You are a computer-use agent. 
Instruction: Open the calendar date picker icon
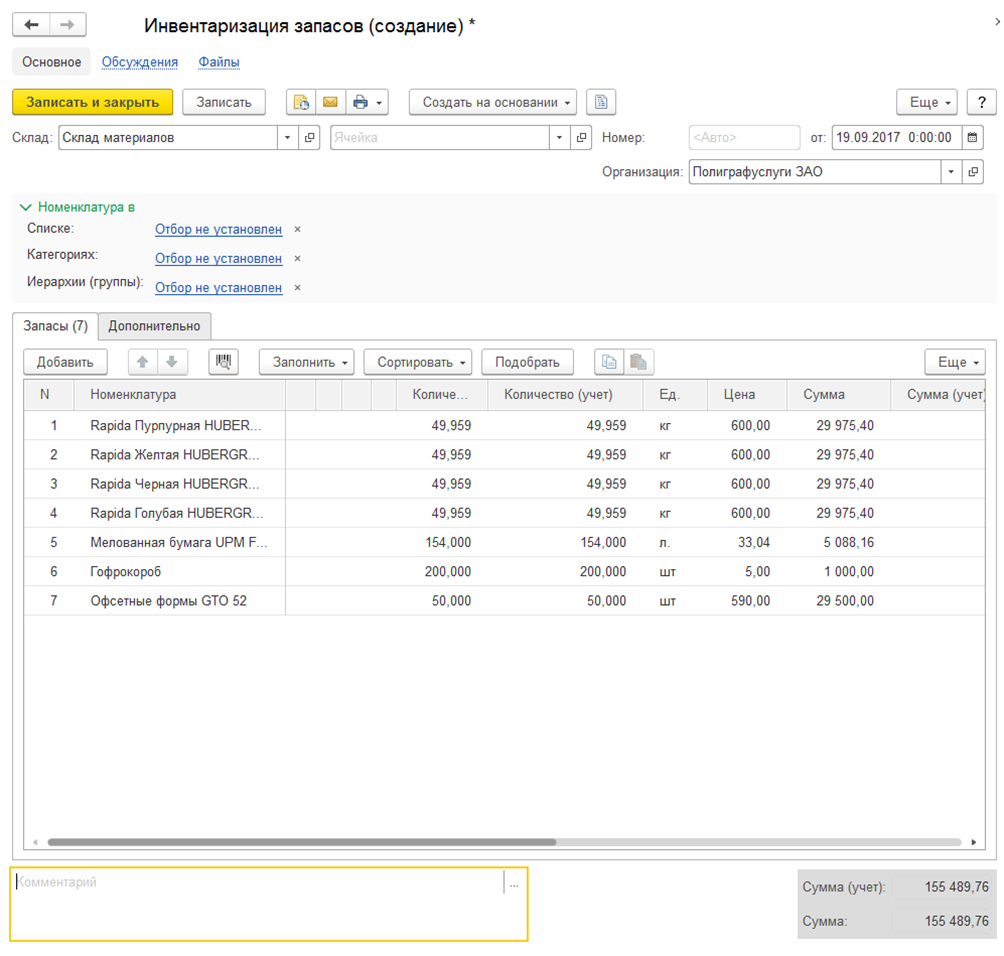pos(972,138)
